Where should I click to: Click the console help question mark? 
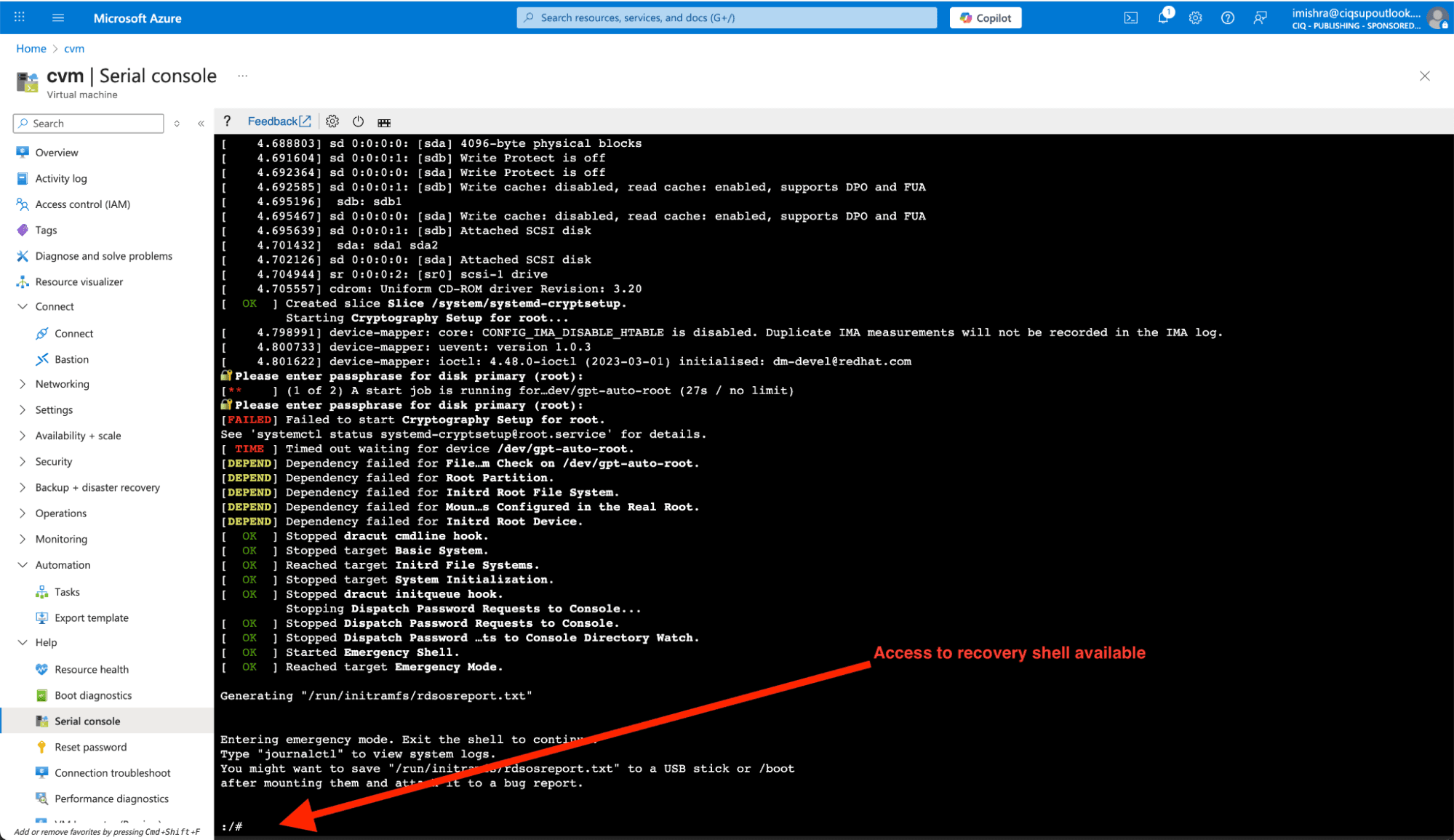227,121
